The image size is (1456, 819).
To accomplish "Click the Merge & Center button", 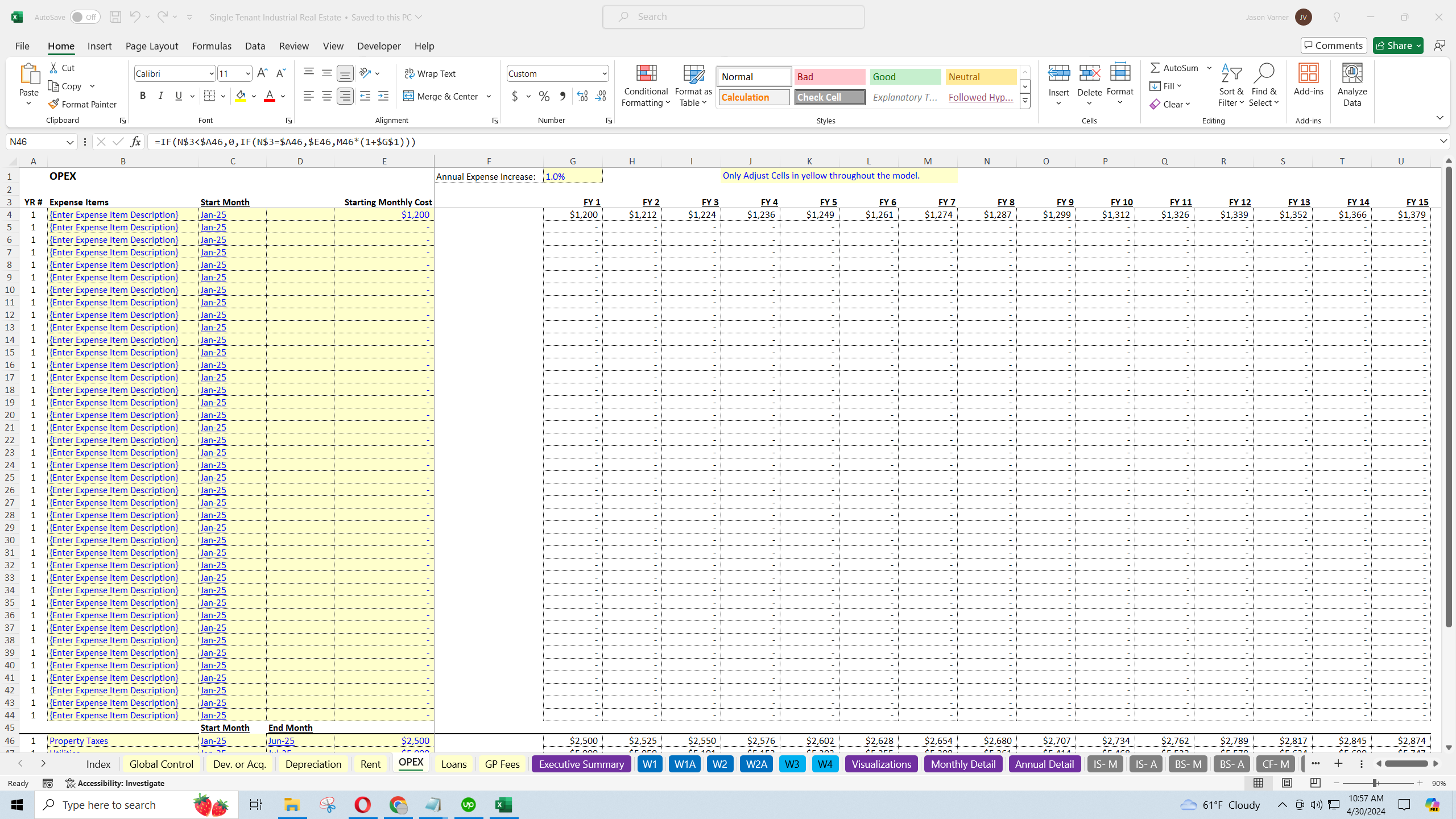I will (x=443, y=96).
